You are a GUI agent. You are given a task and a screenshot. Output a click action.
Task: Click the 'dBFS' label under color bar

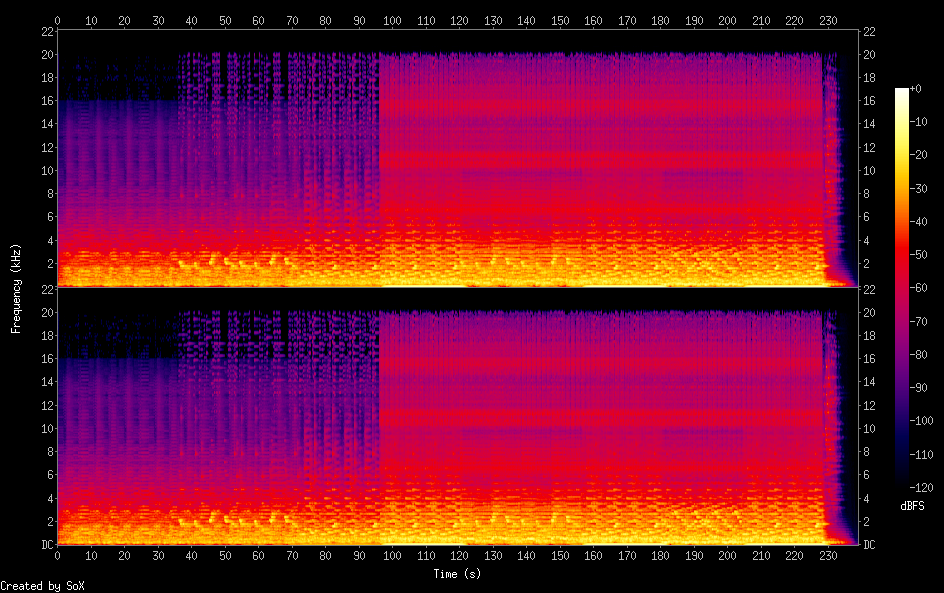(x=911, y=506)
